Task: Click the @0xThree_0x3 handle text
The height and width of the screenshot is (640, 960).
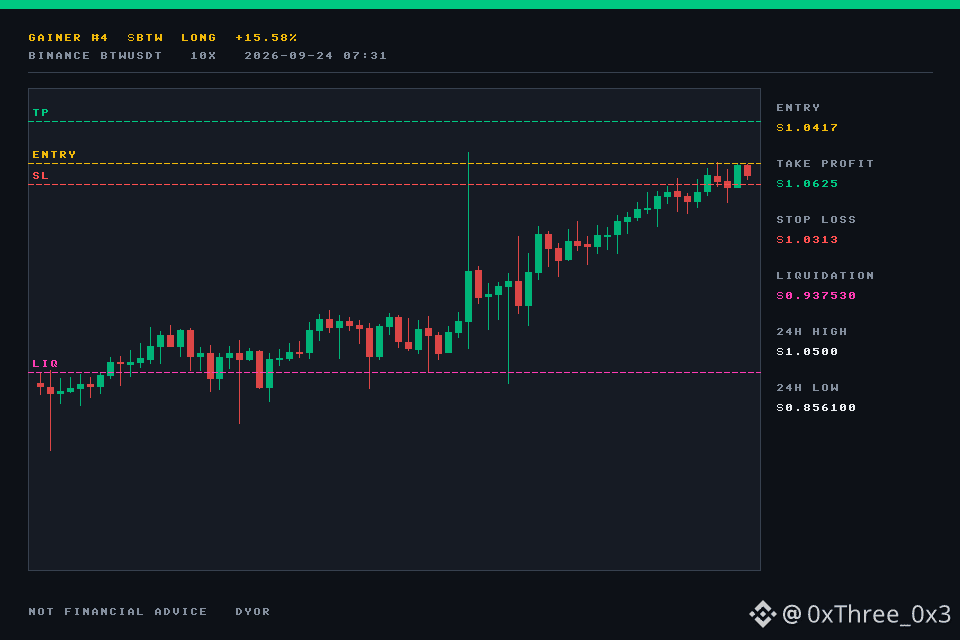Action: pyautogui.click(x=866, y=614)
